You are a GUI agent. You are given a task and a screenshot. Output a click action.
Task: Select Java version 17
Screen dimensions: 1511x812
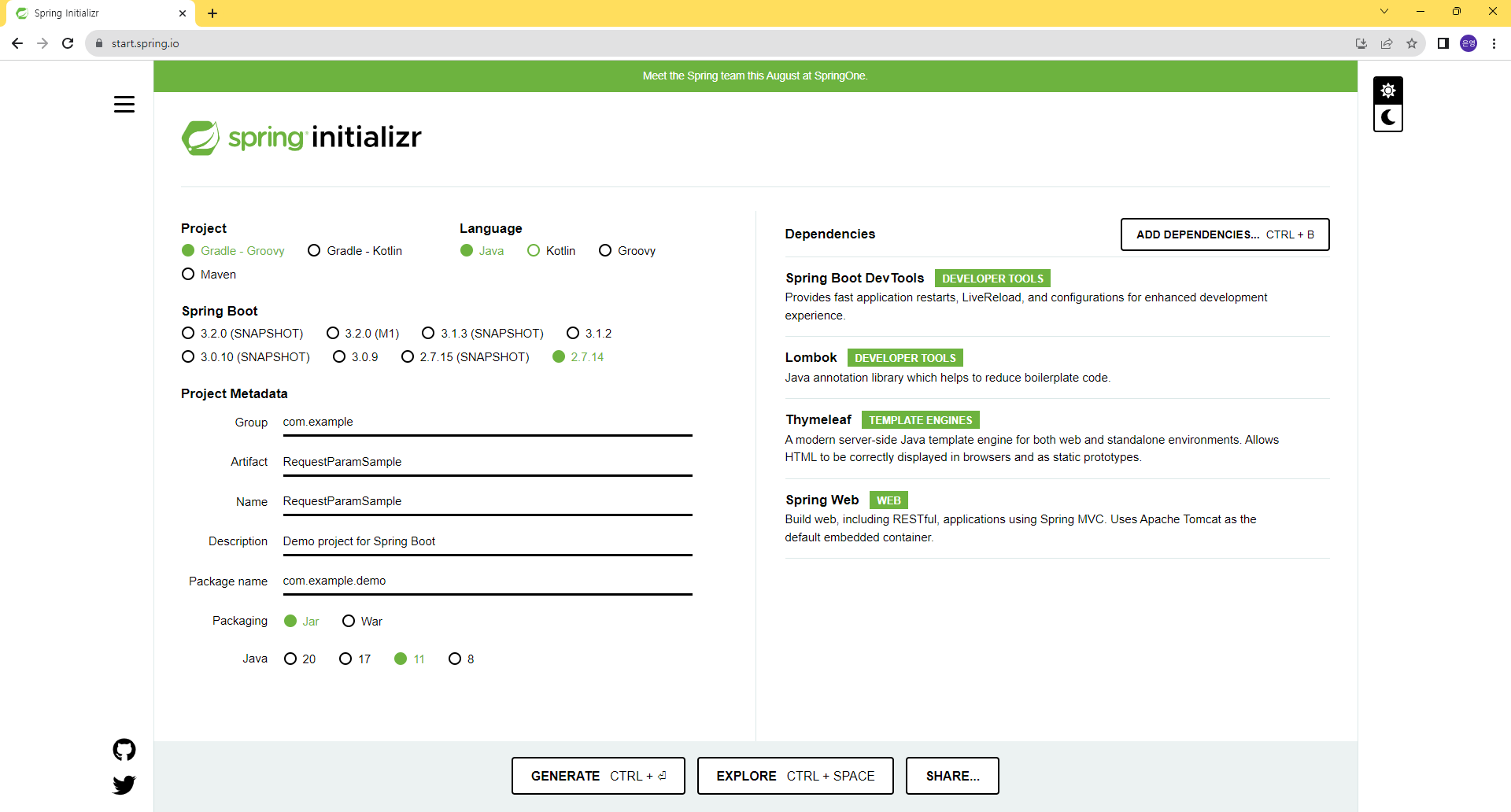[355, 659]
